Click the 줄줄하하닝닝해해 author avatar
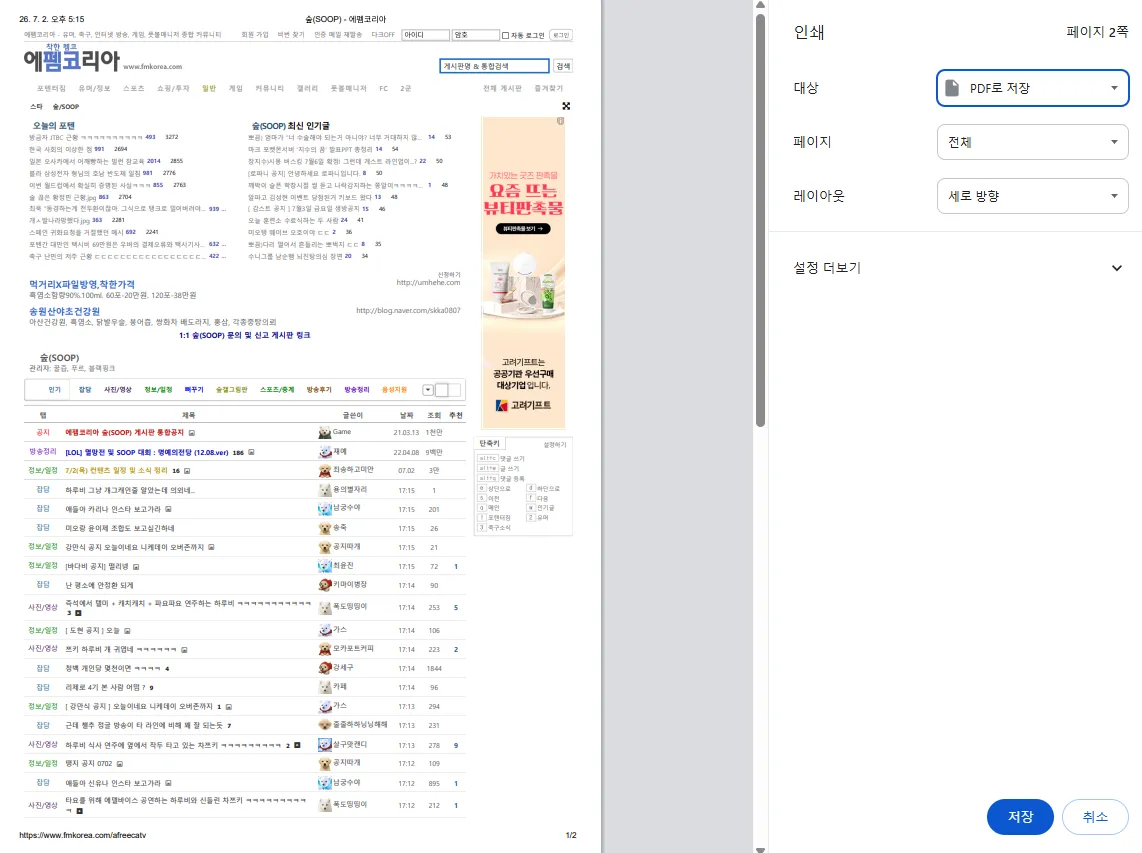Image resolution: width=1142 pixels, height=853 pixels. [x=325, y=725]
